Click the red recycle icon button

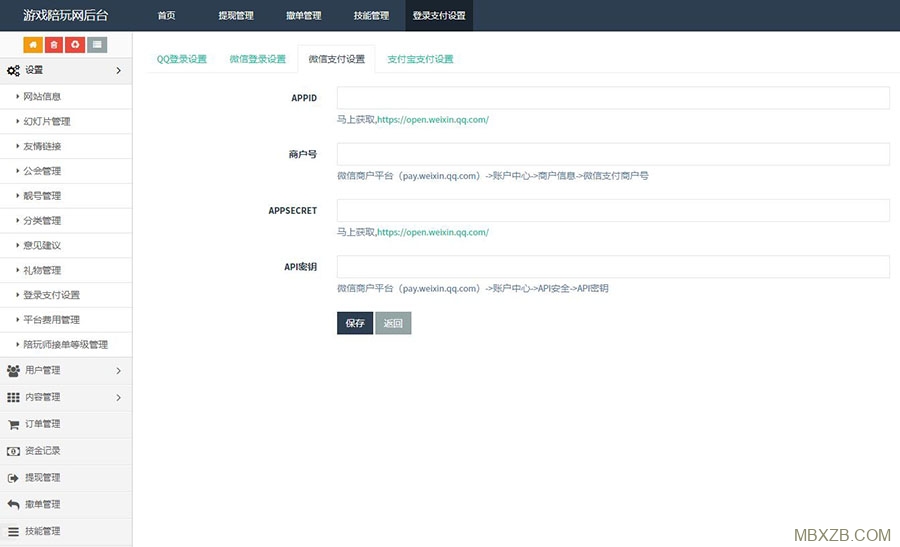pos(75,45)
